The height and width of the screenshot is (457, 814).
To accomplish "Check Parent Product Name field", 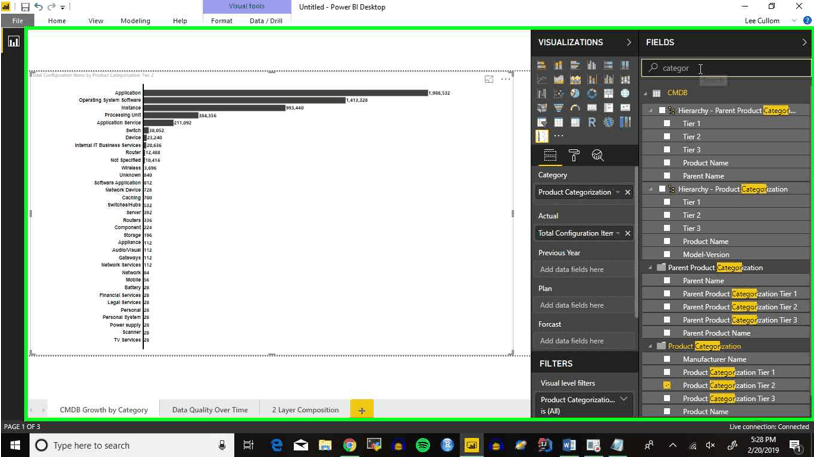I will click(667, 332).
